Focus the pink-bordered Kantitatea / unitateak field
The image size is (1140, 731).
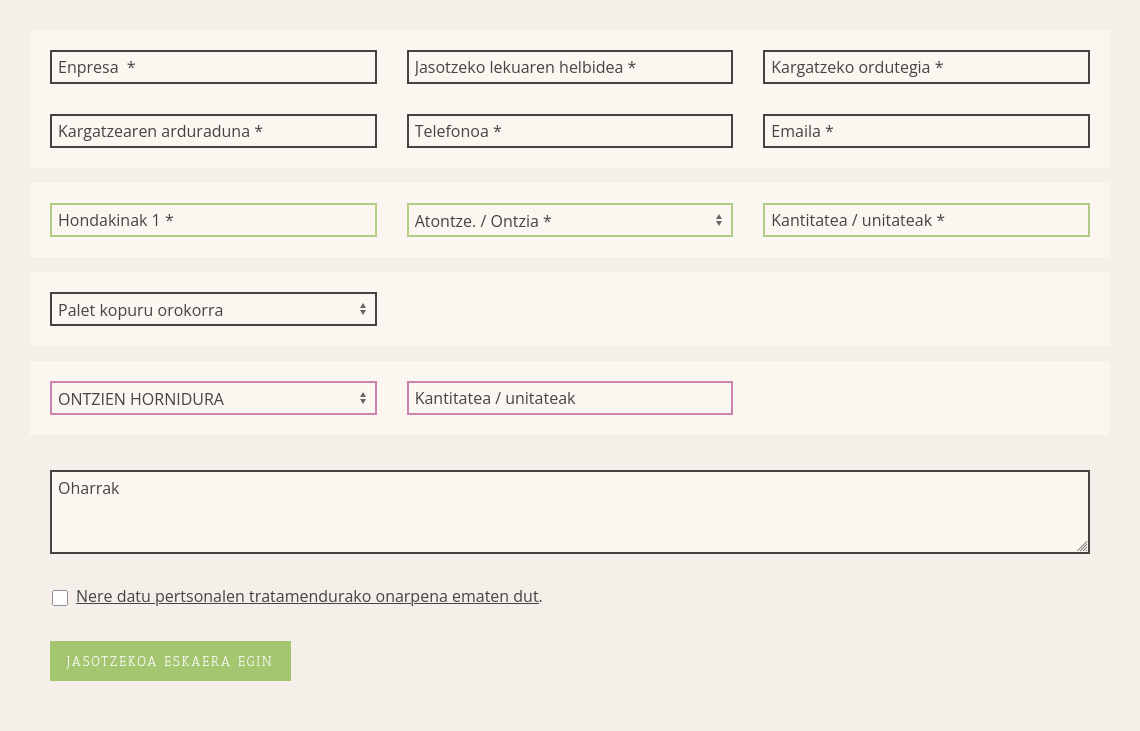point(569,398)
